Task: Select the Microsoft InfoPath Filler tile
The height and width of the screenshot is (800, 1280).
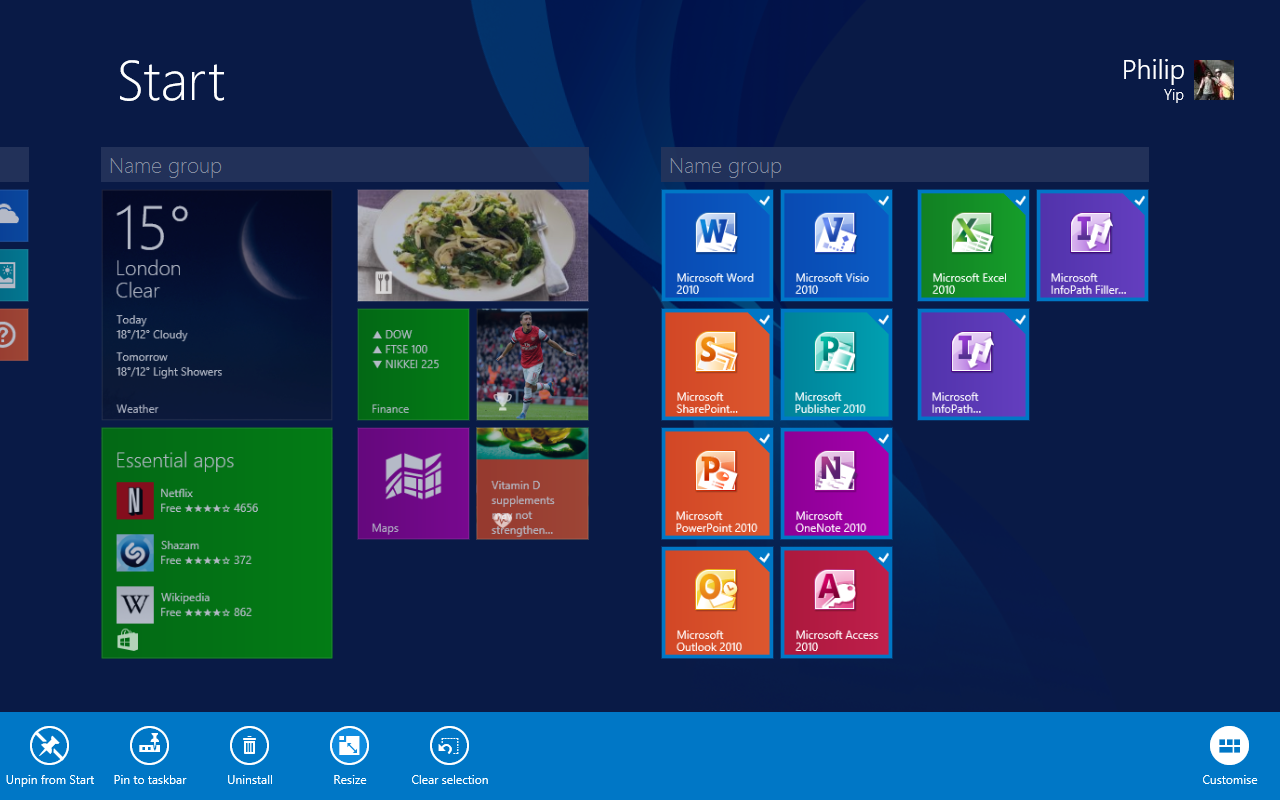Action: click(x=1092, y=245)
